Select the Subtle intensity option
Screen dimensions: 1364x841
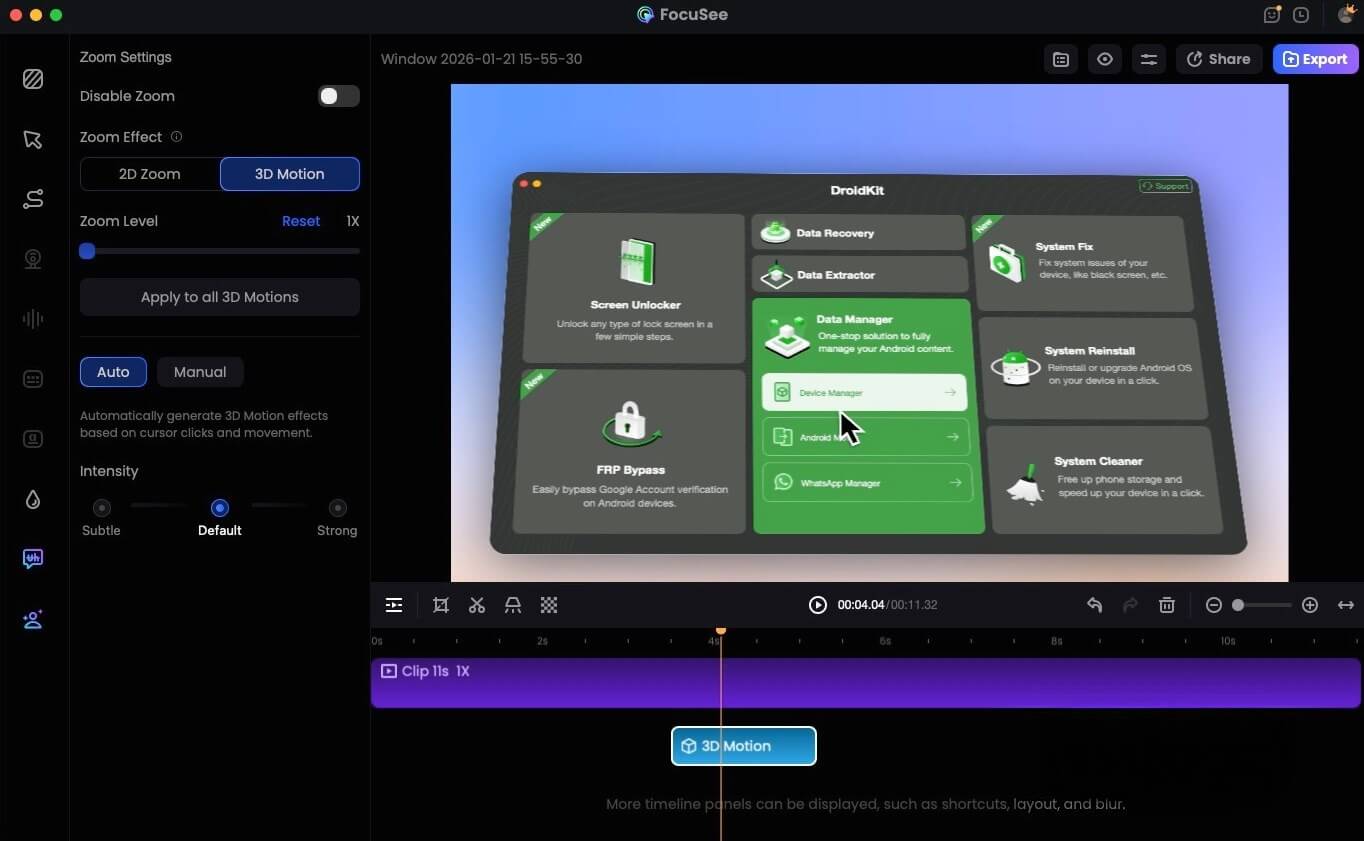(x=101, y=508)
